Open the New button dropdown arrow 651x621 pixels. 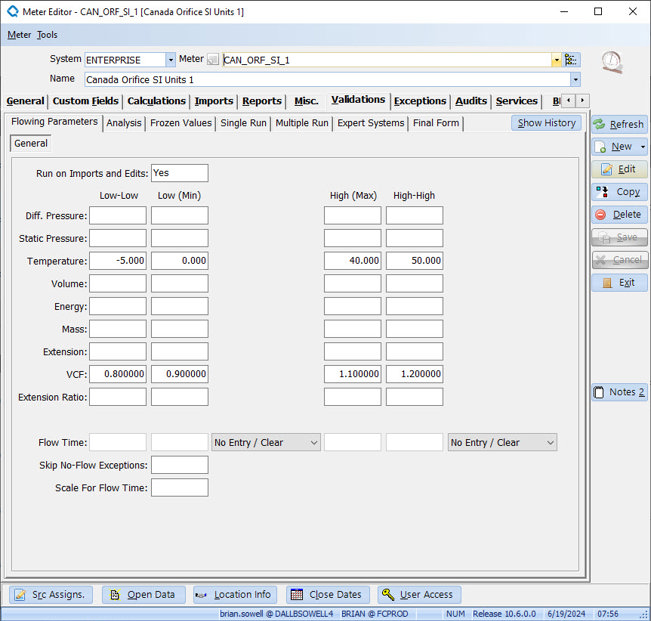coord(643,147)
